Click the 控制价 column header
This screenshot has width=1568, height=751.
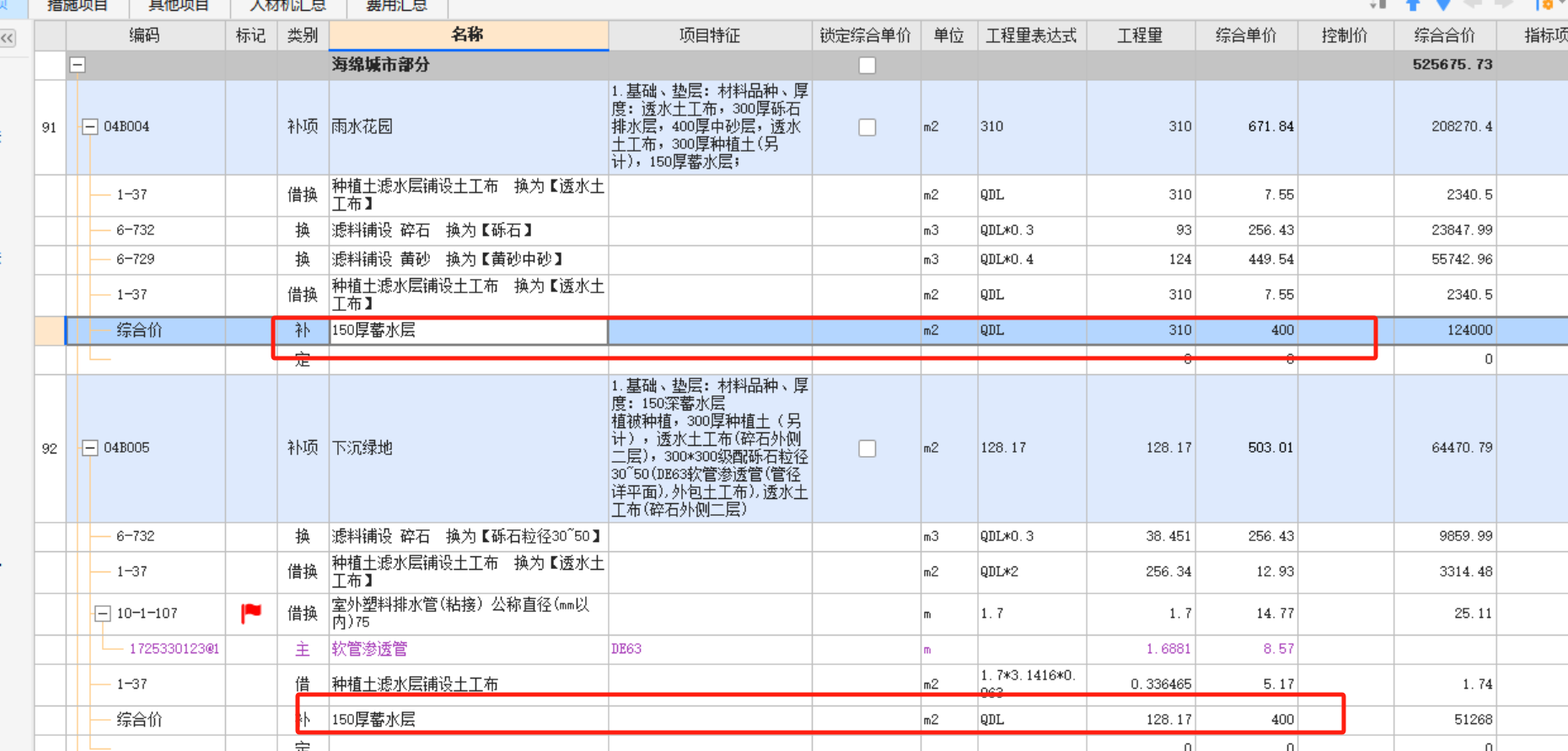point(1345,35)
